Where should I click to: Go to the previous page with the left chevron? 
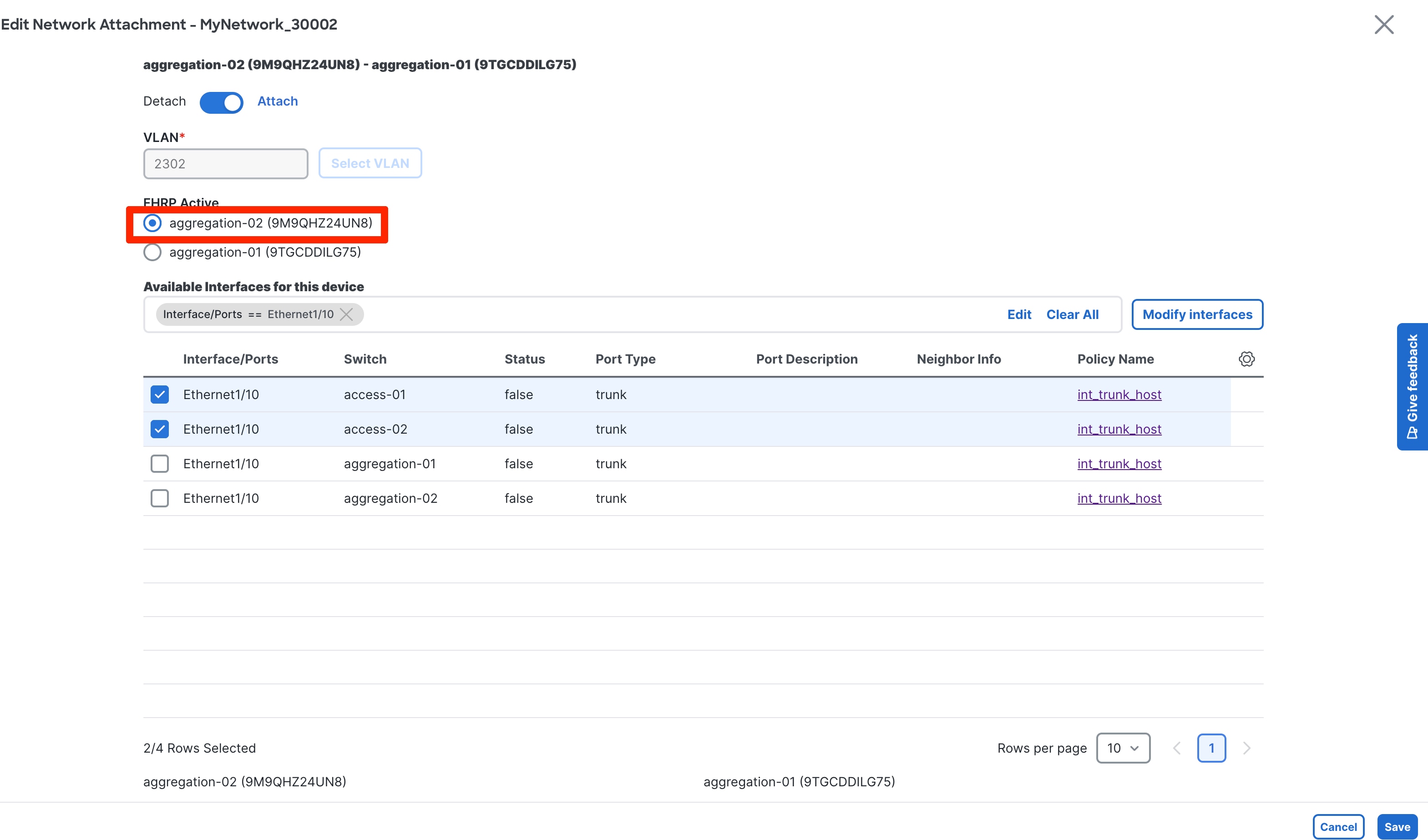point(1177,748)
